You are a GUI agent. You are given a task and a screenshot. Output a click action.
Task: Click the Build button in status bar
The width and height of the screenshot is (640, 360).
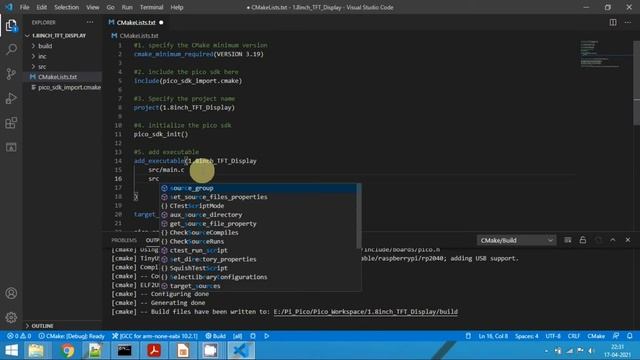click(216, 336)
